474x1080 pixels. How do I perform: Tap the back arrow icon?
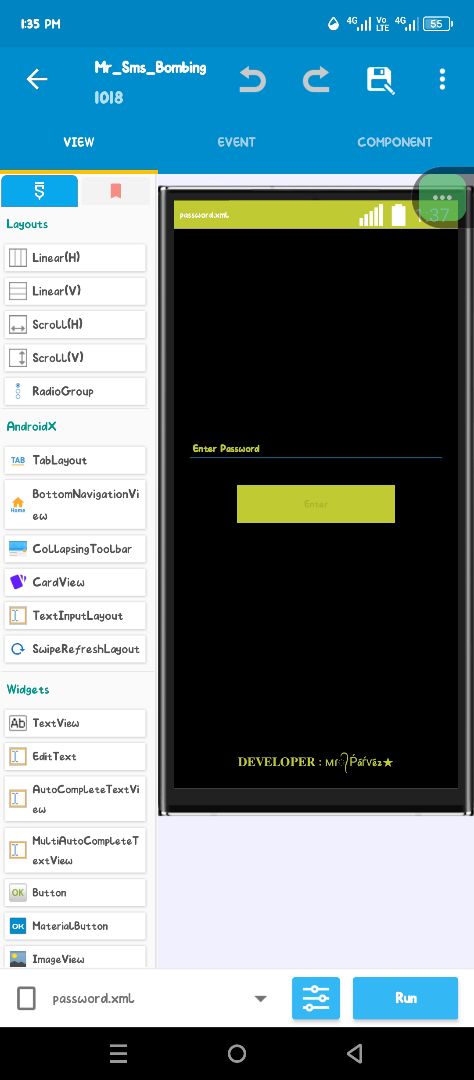tap(37, 80)
